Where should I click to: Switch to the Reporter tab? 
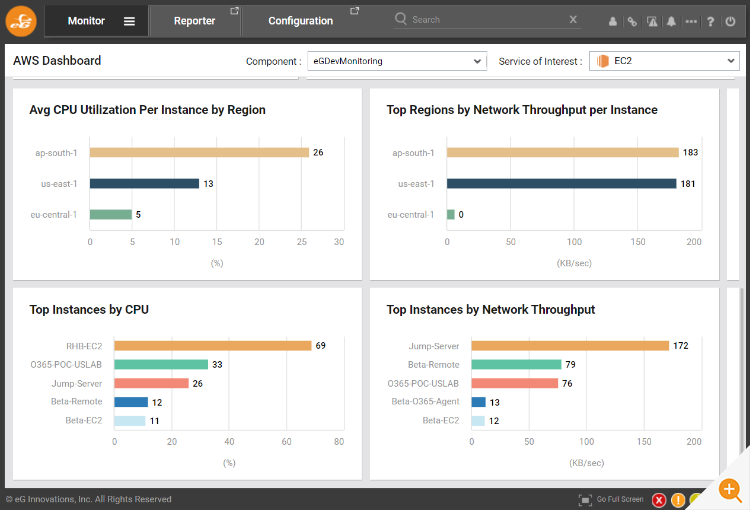tap(194, 21)
